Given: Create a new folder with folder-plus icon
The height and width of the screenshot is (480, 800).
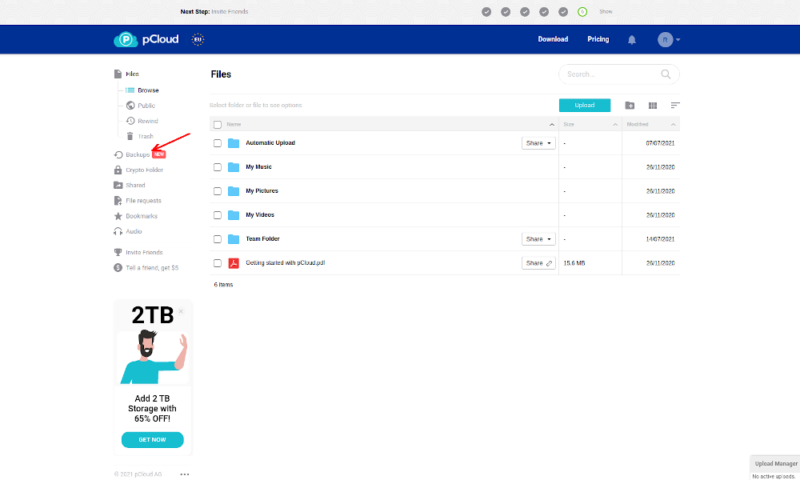Looking at the screenshot, I should (x=630, y=105).
